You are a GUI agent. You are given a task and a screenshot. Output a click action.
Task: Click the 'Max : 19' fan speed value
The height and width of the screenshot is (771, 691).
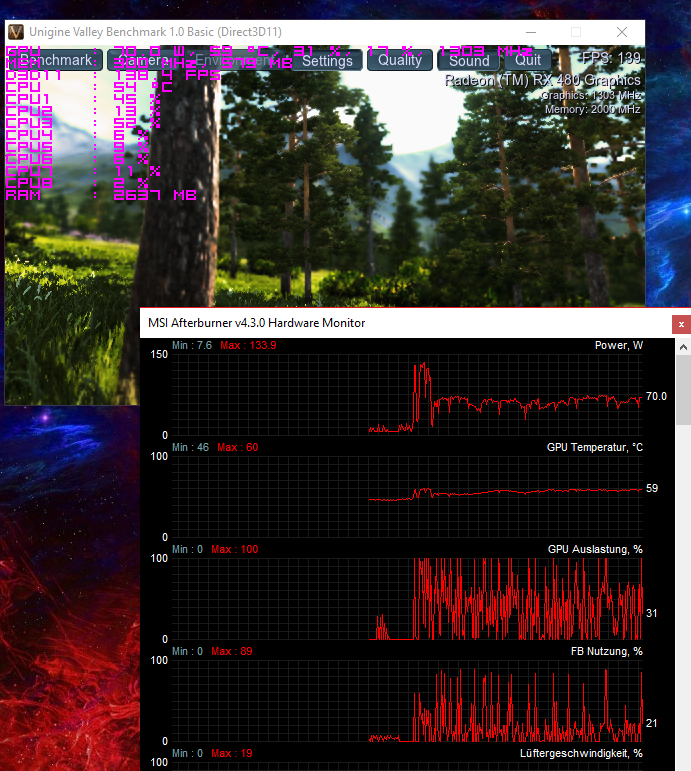click(x=232, y=753)
